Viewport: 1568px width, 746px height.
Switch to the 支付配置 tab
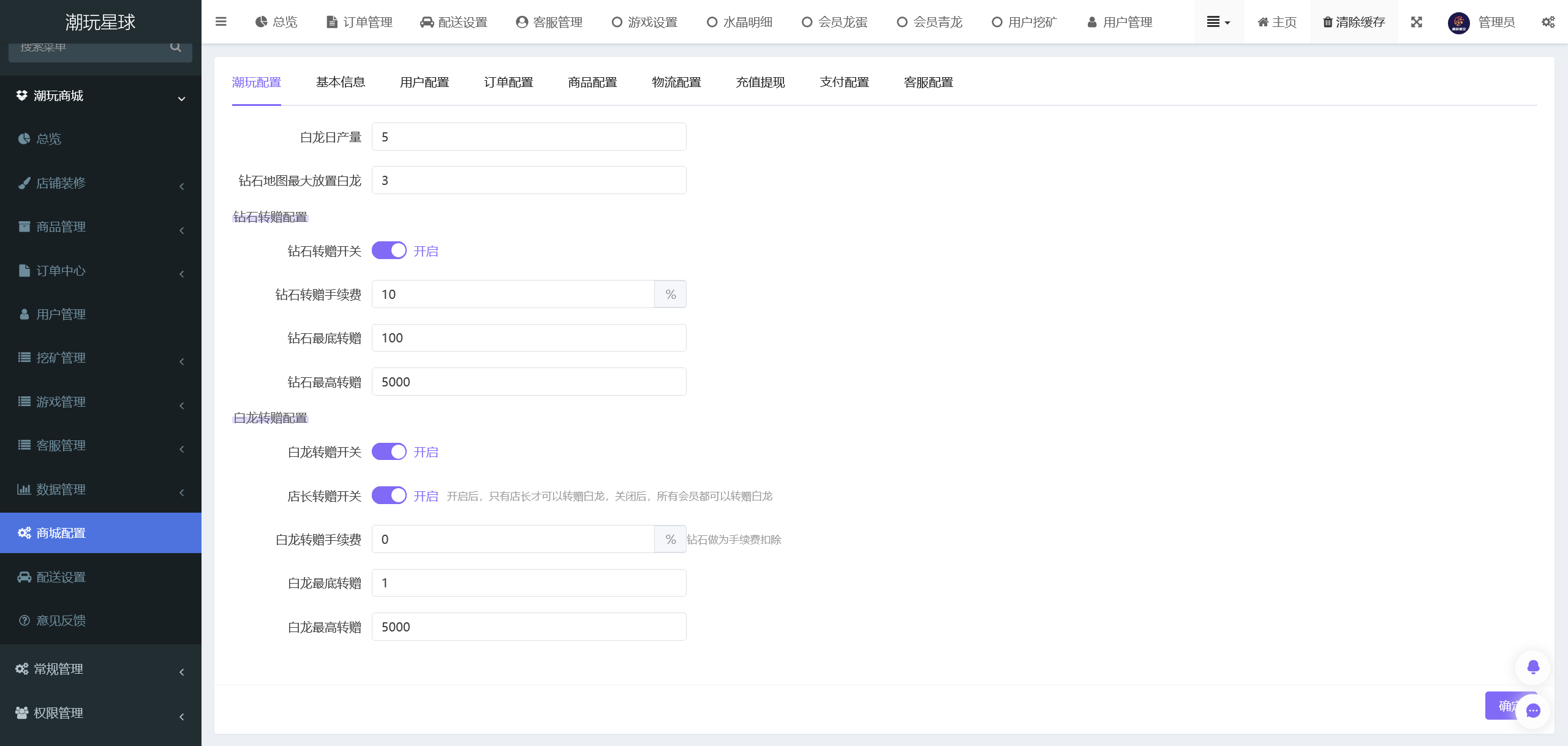(845, 82)
